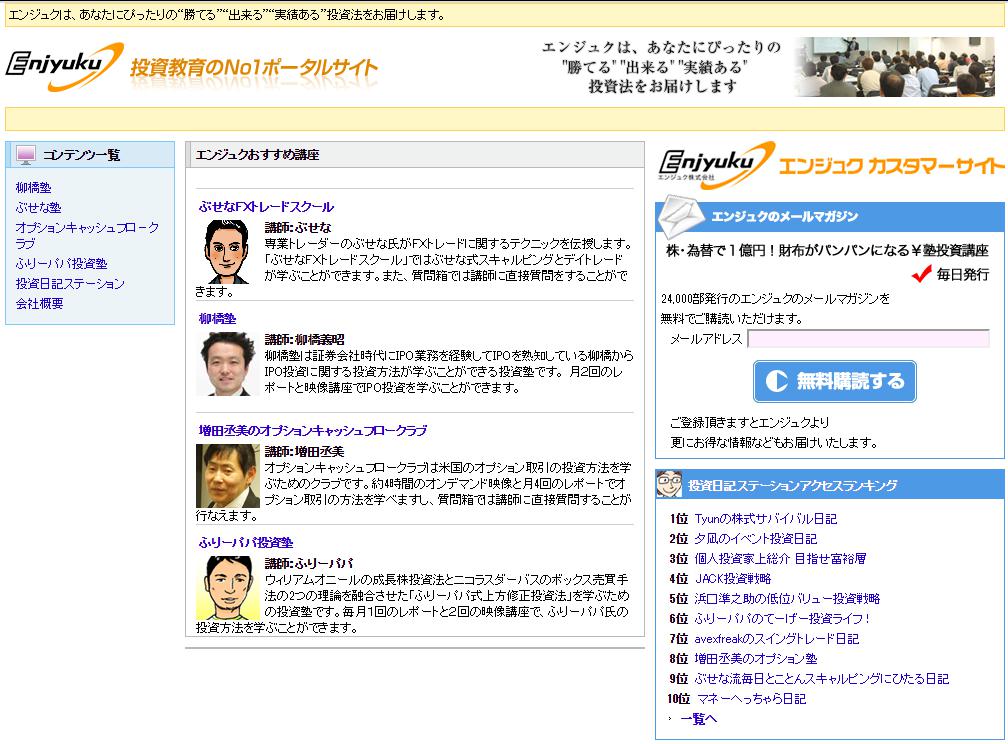Open オプションキャッシュフロークラブ in the sidebar

point(87,235)
